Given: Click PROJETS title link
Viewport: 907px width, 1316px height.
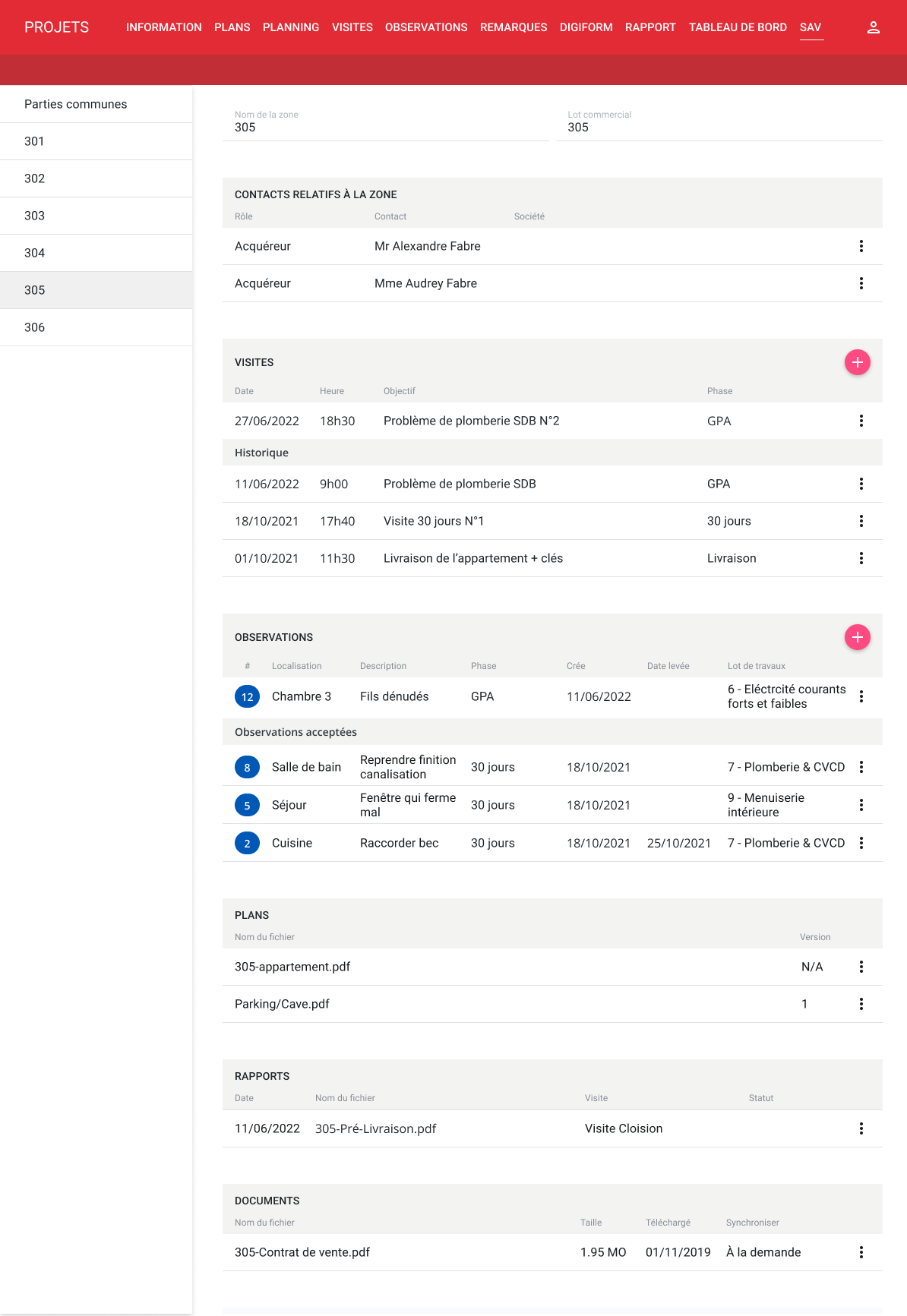Looking at the screenshot, I should click(x=56, y=27).
